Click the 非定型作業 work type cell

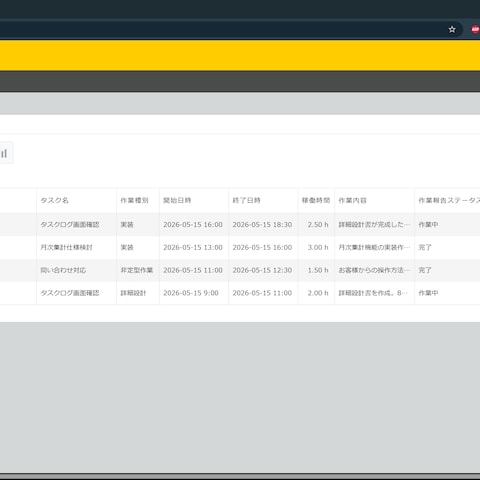[137, 270]
